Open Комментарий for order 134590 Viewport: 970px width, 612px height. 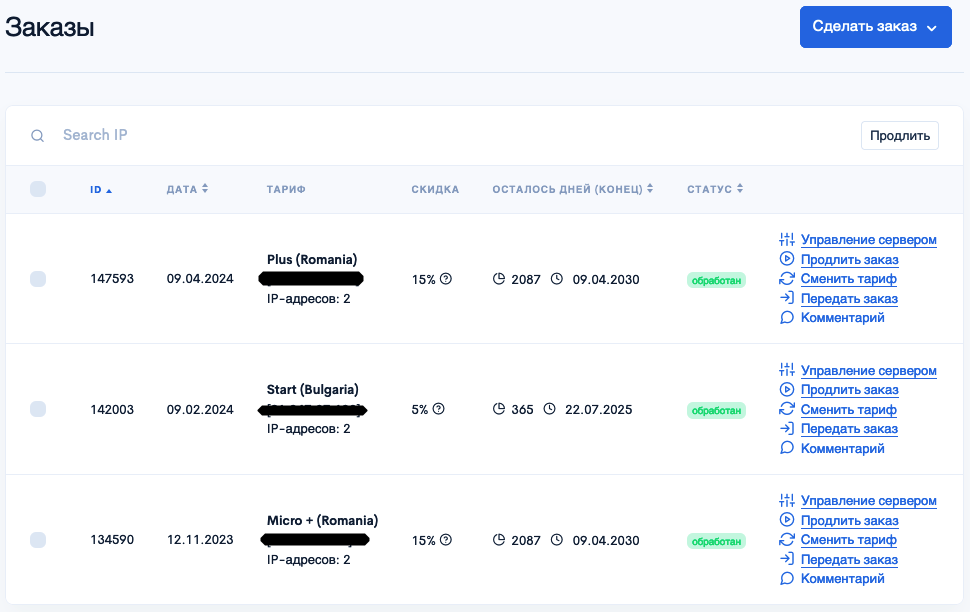[843, 579]
